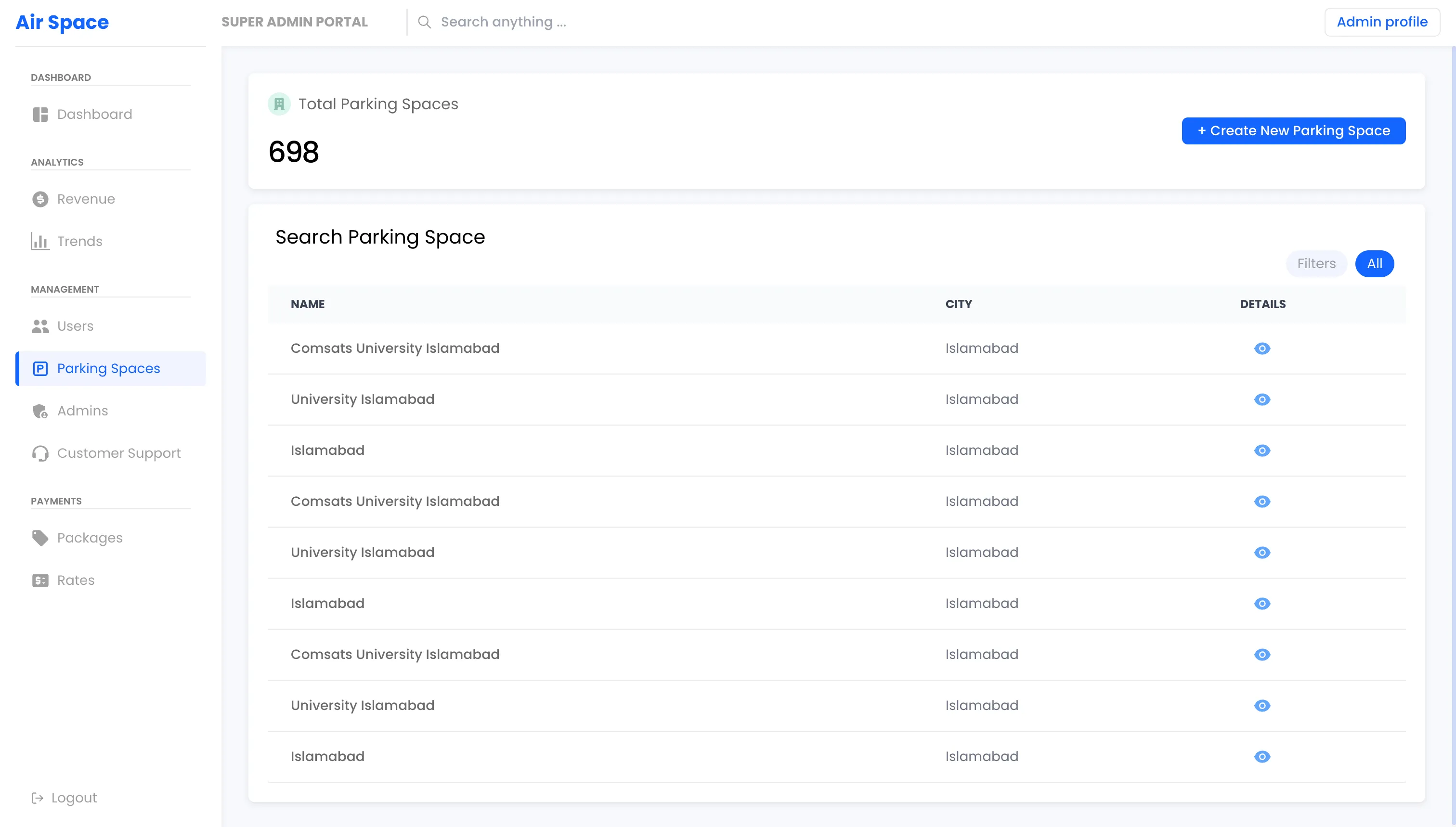Screen dimensions: 1456x827
Task: Click the Users people icon
Action: 40,326
